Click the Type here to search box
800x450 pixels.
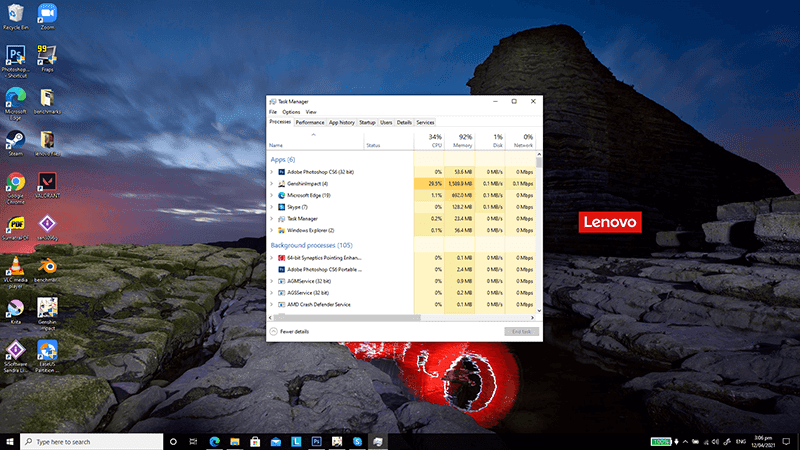click(92, 442)
